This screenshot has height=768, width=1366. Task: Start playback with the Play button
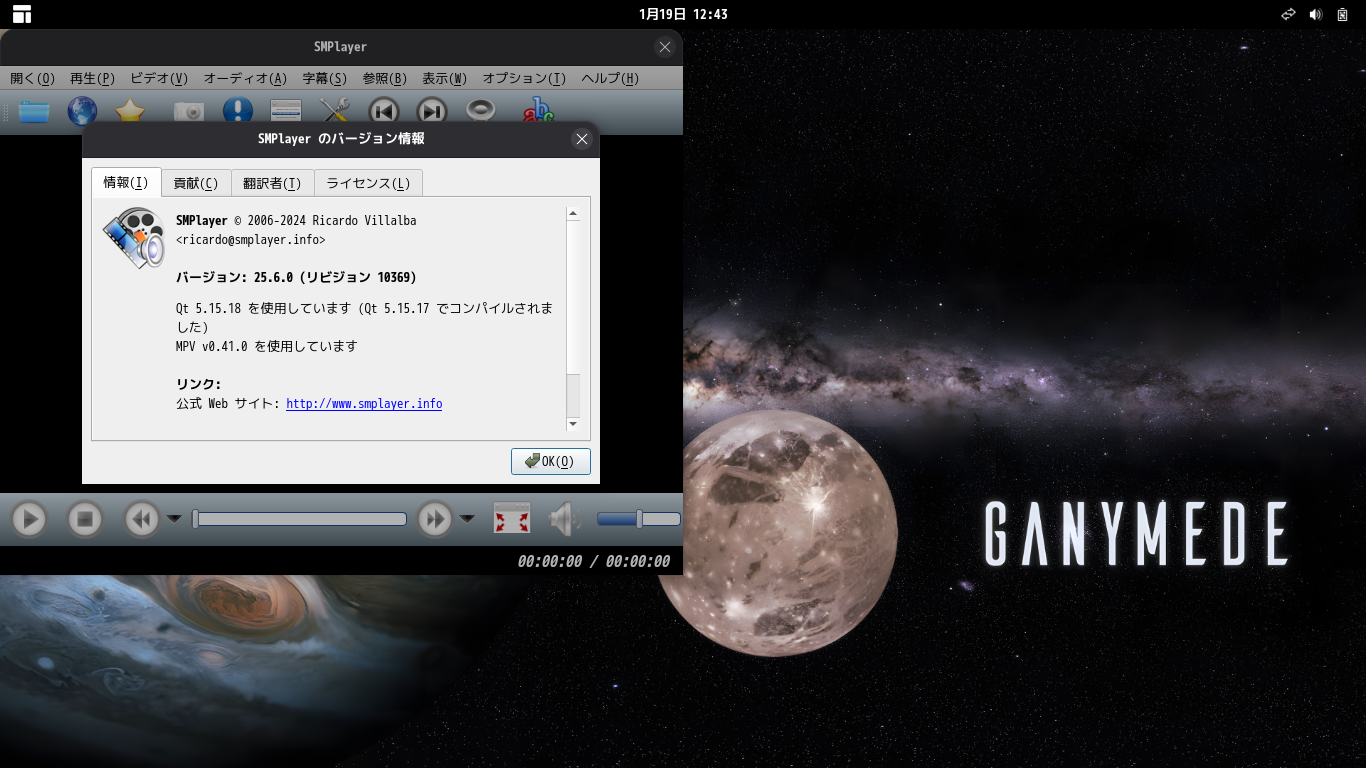point(29,519)
